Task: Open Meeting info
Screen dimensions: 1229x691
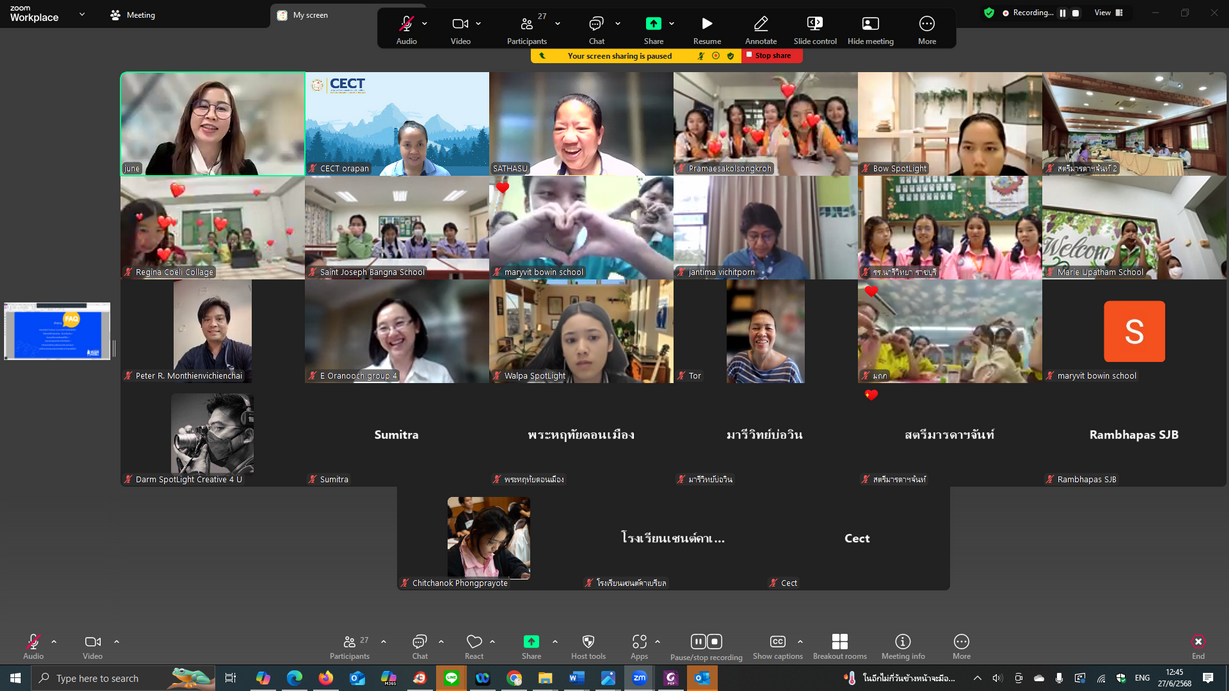Action: pos(902,642)
